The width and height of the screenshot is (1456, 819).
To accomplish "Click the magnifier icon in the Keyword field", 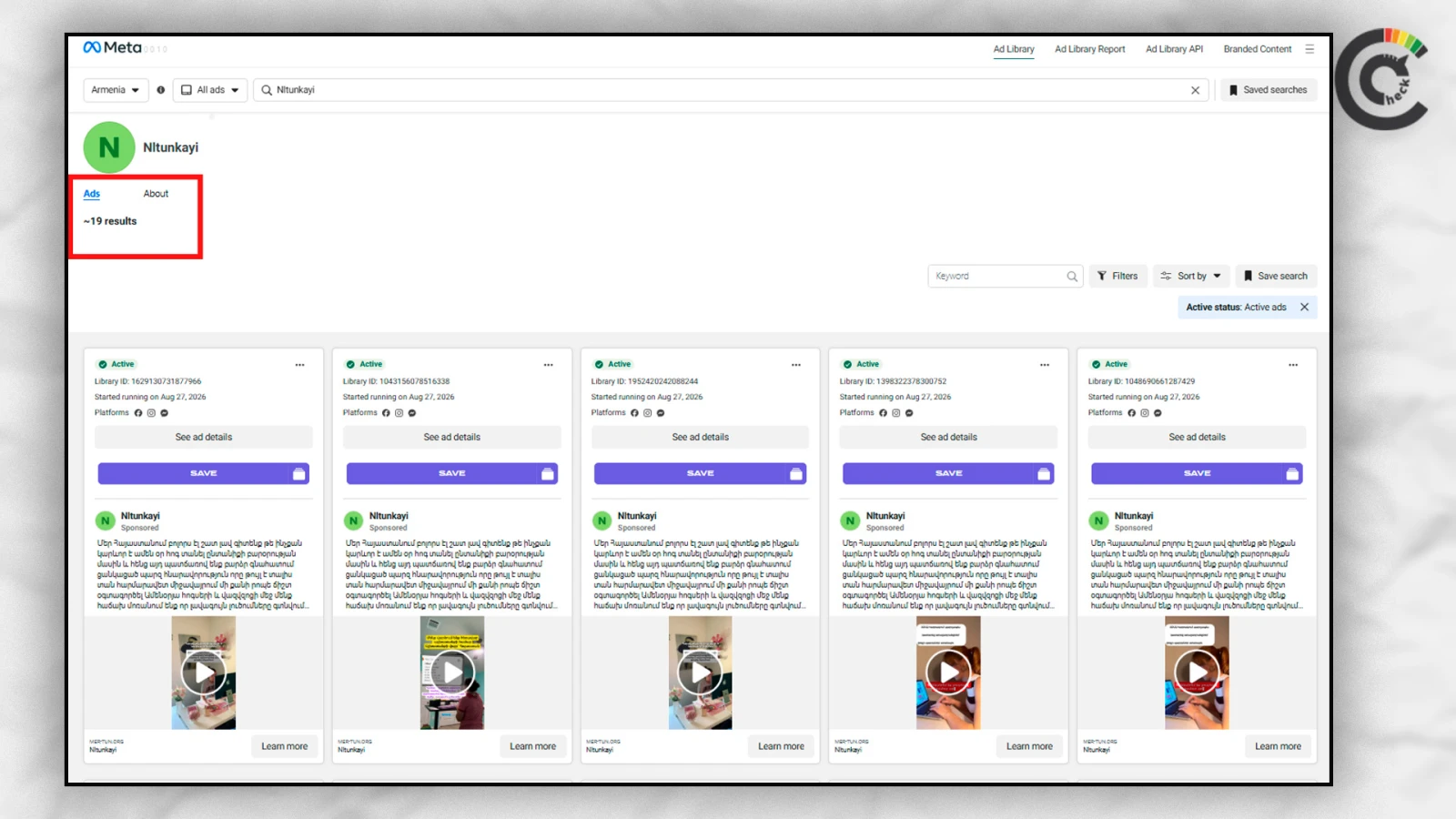I will 1072,277.
